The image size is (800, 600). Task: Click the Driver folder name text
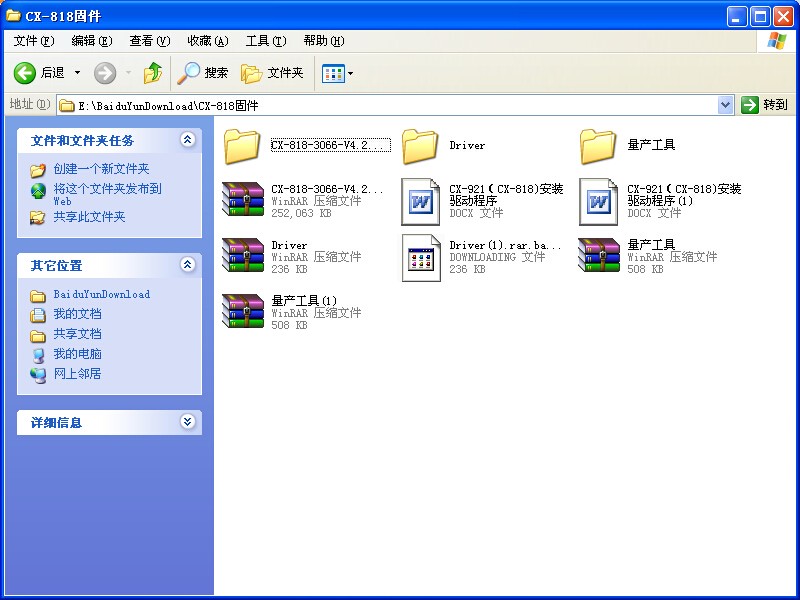click(467, 145)
